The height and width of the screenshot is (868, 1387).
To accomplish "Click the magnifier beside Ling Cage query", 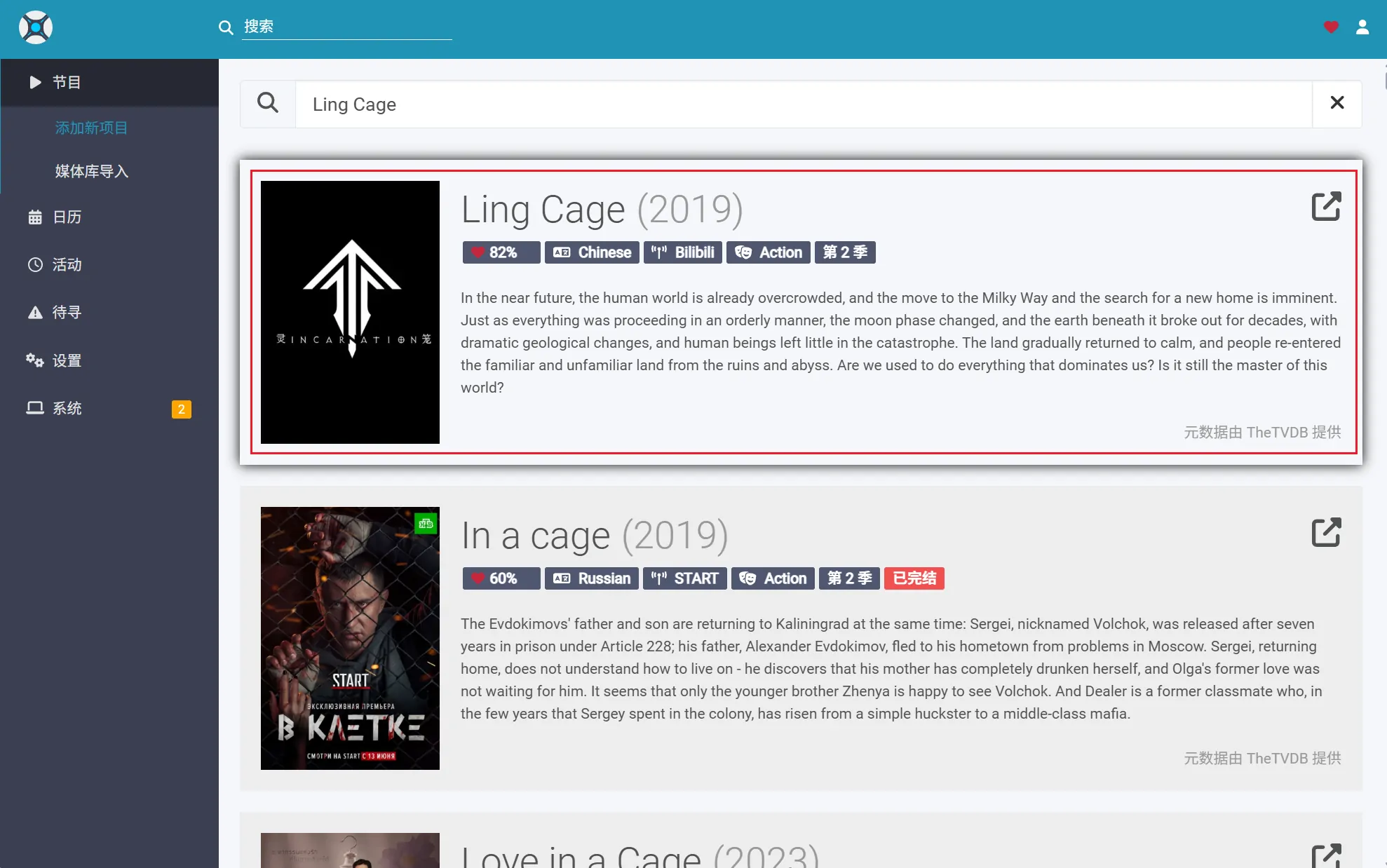I will (x=268, y=104).
